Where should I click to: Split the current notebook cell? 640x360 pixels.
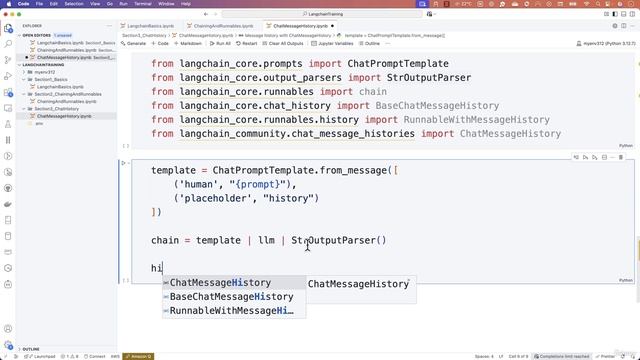click(604, 157)
